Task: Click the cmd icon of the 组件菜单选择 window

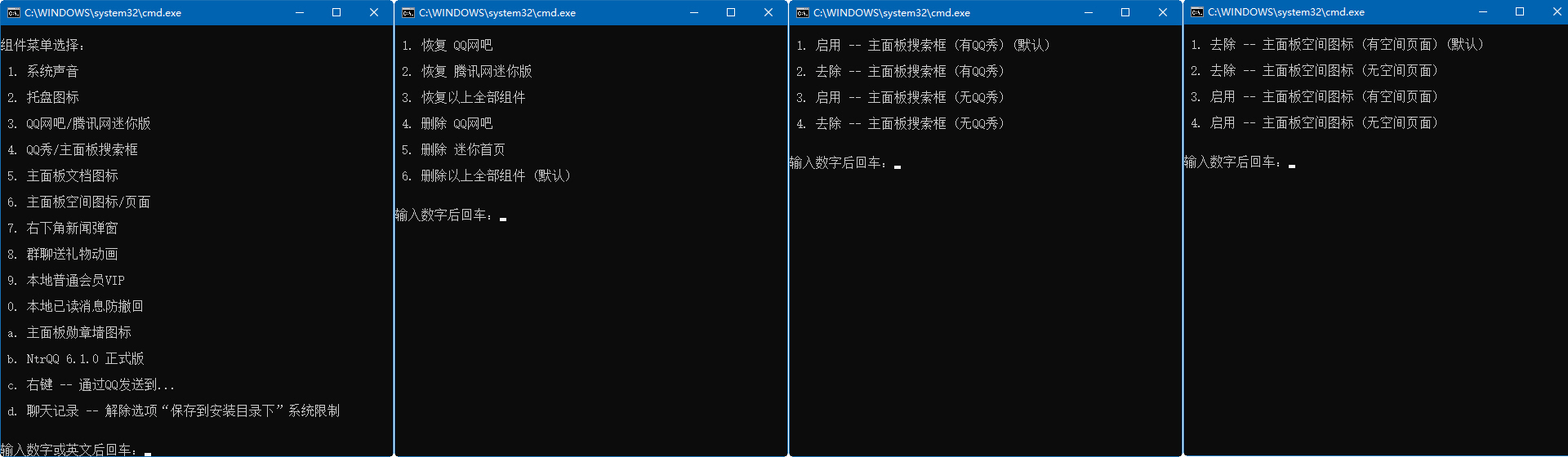Action: tap(13, 13)
